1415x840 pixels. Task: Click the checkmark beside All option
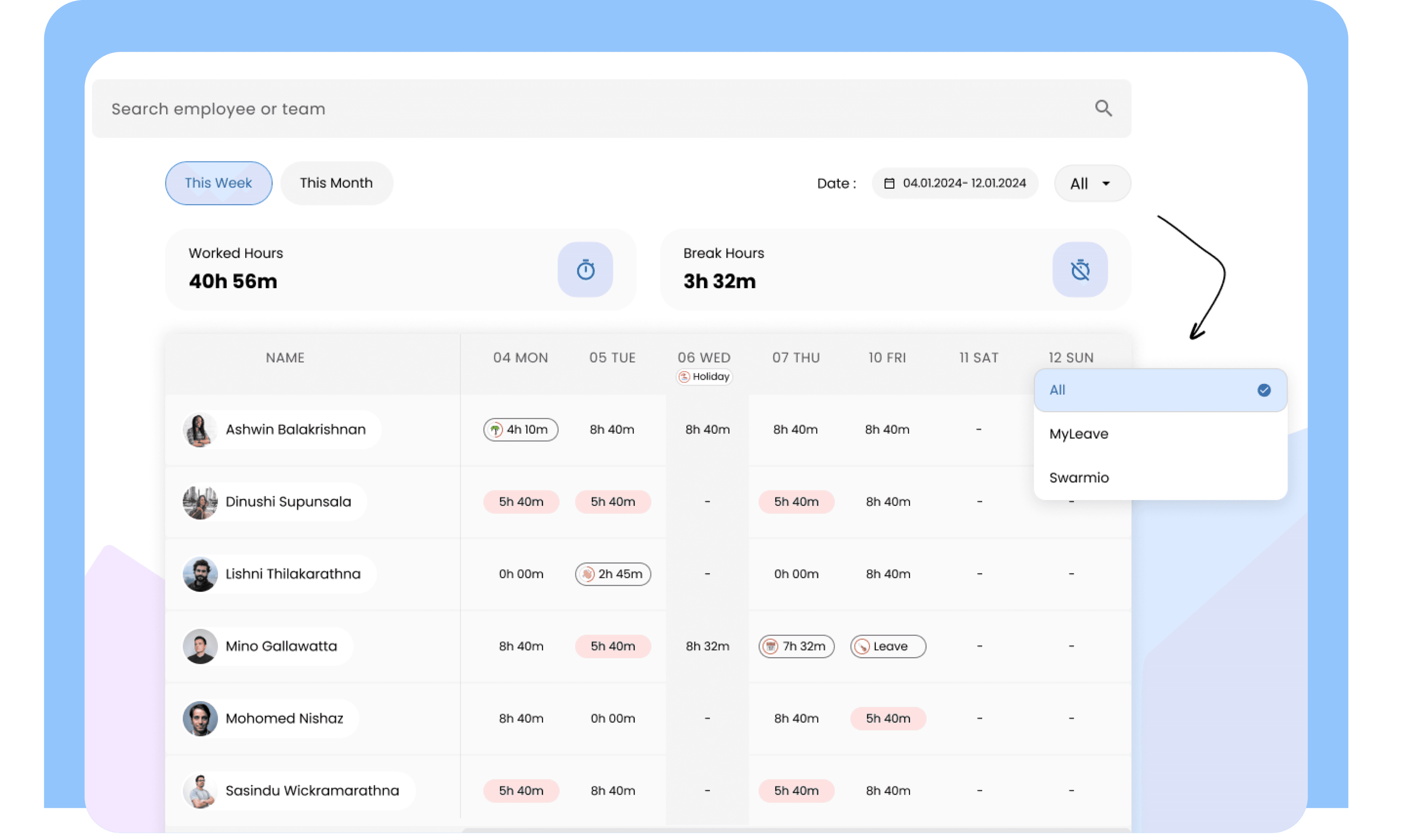coord(1264,390)
